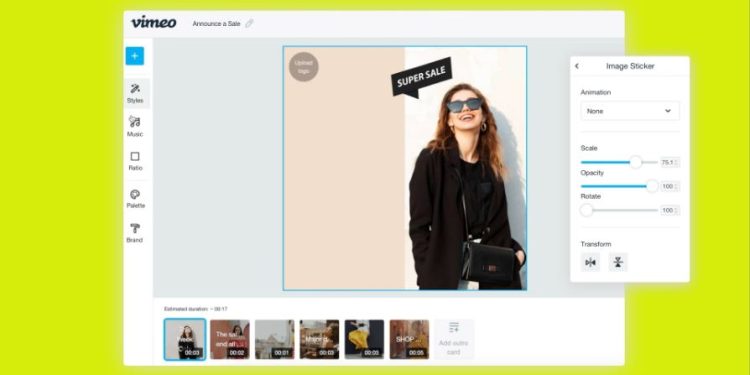Edit the project title pencil icon
Viewport: 750px width, 375px height.
(x=249, y=23)
